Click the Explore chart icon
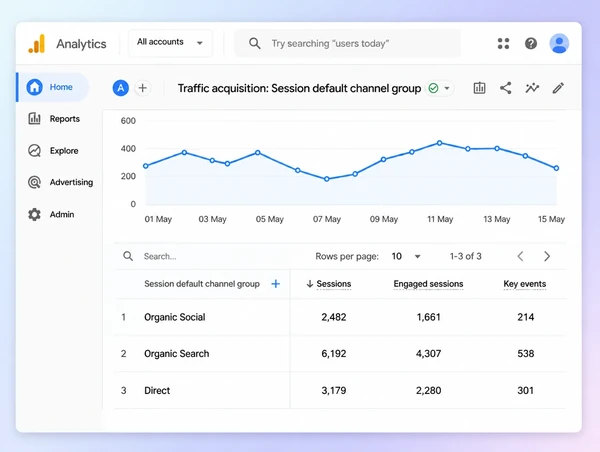 pyautogui.click(x=34, y=150)
